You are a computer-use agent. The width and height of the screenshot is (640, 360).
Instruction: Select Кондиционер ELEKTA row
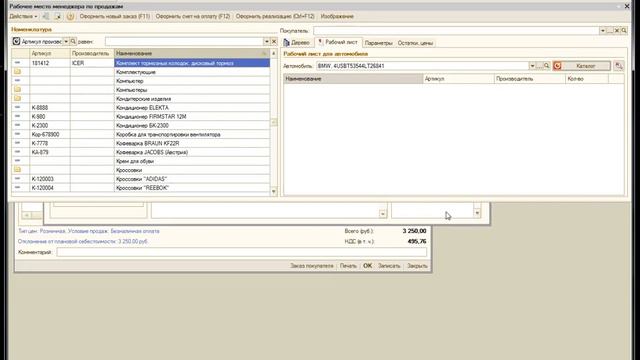click(141, 107)
